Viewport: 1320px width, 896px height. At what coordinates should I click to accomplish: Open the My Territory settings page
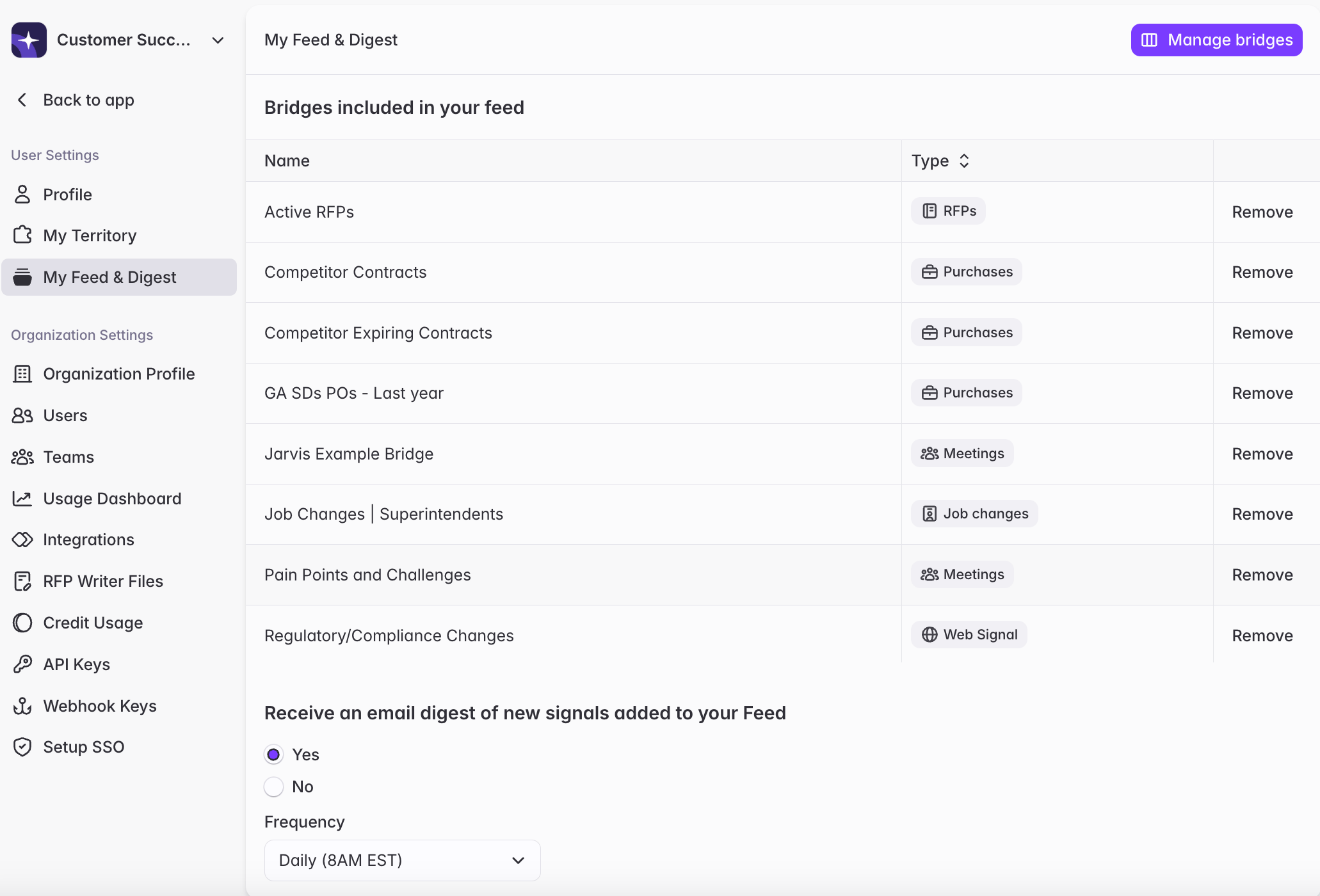click(x=119, y=236)
